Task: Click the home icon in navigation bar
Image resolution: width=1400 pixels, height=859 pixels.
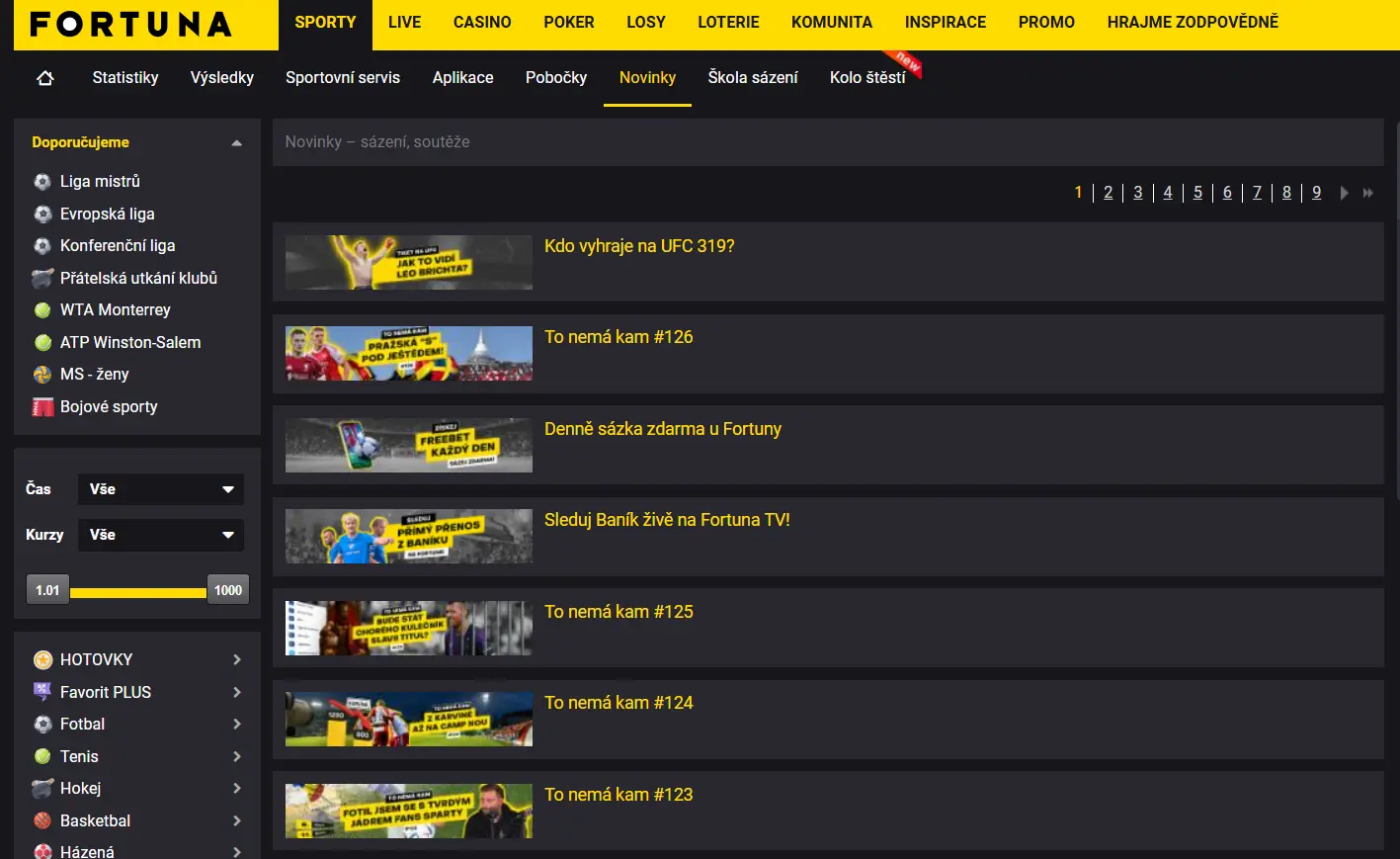Action: (x=45, y=78)
